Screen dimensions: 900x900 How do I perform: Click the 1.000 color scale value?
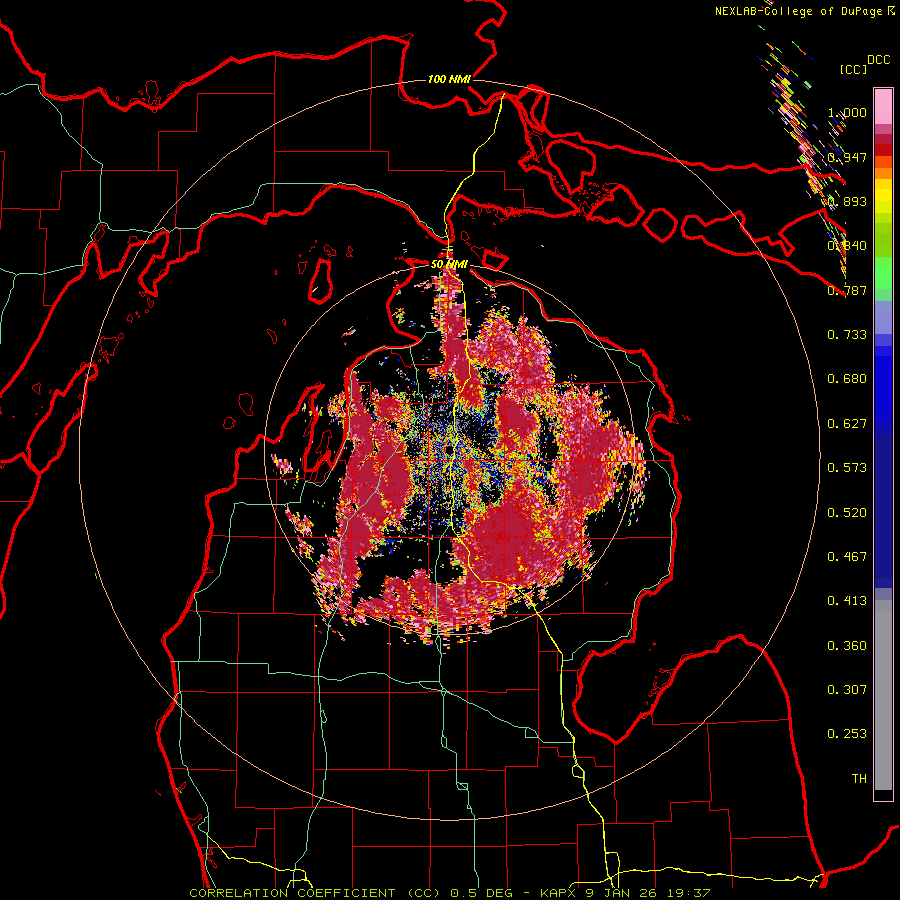(847, 112)
